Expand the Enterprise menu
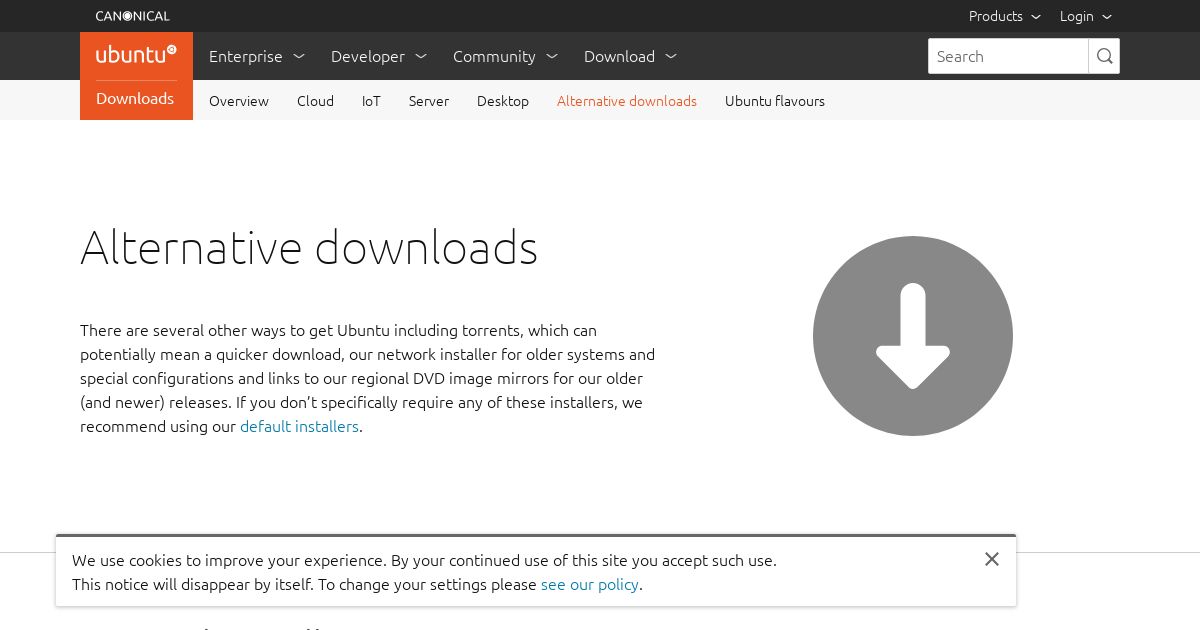 [x=257, y=56]
